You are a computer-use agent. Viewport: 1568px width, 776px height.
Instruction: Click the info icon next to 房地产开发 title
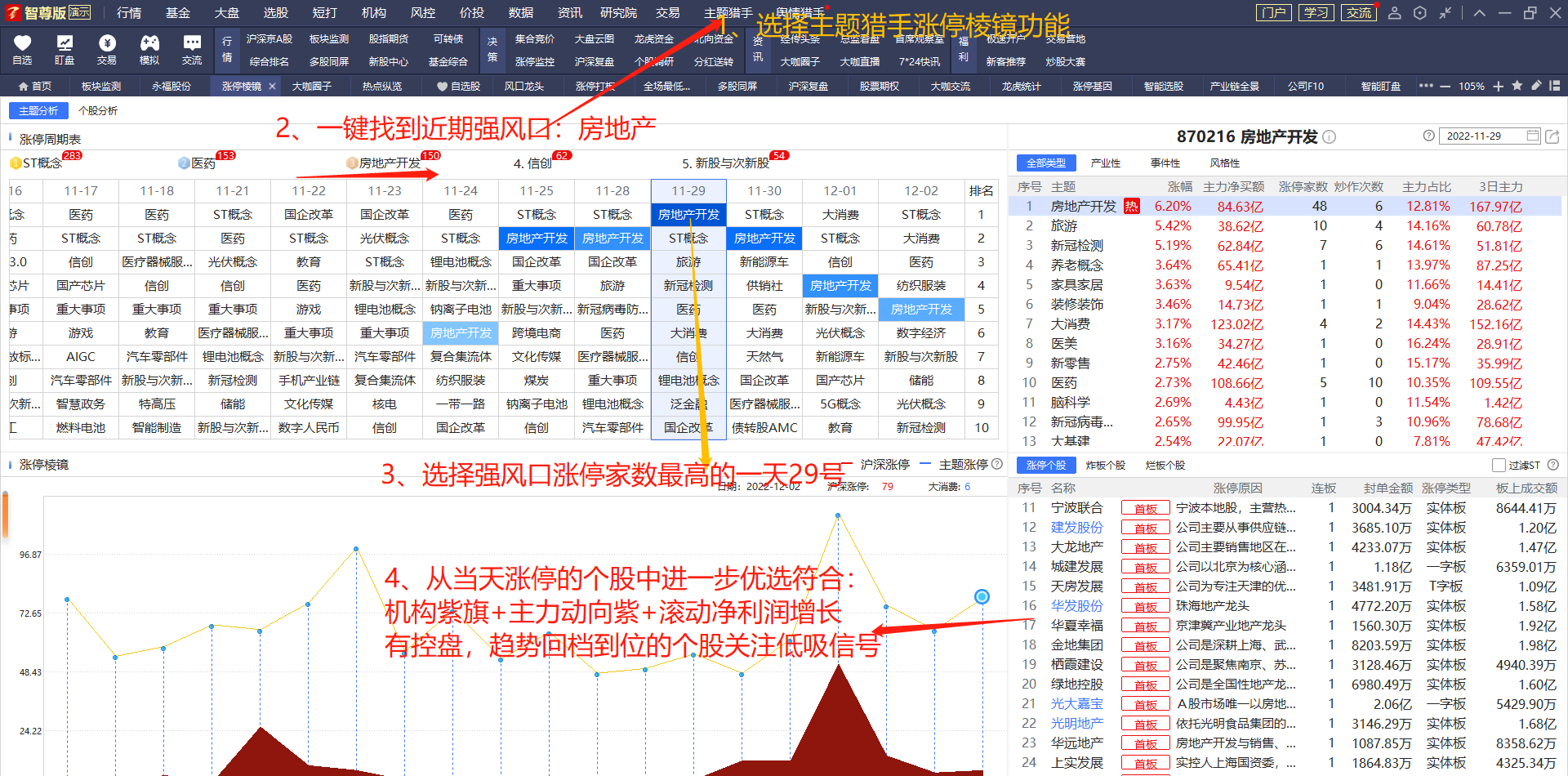1330,137
